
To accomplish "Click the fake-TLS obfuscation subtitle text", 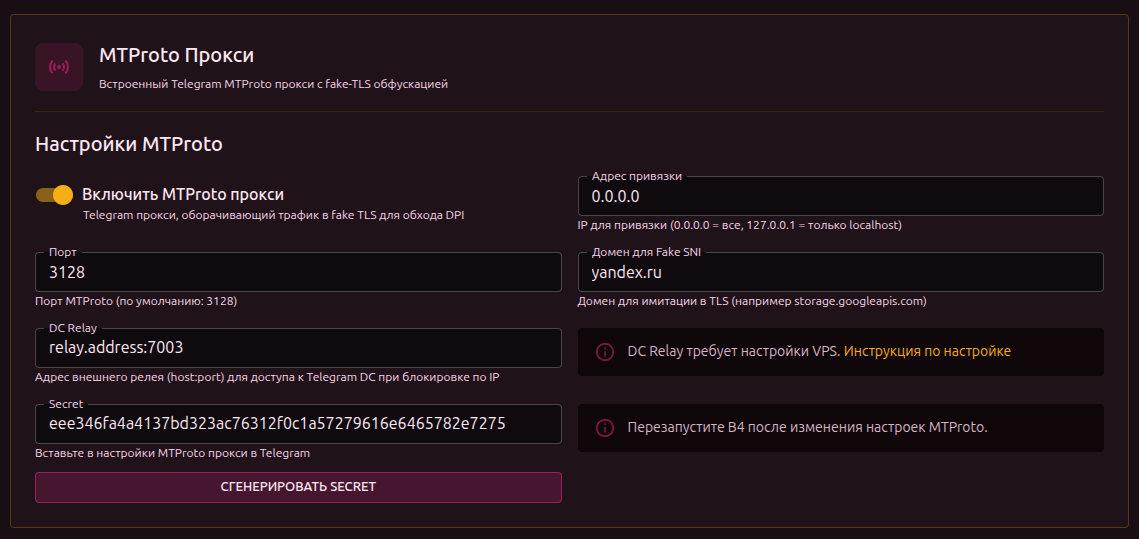I will point(273,85).
